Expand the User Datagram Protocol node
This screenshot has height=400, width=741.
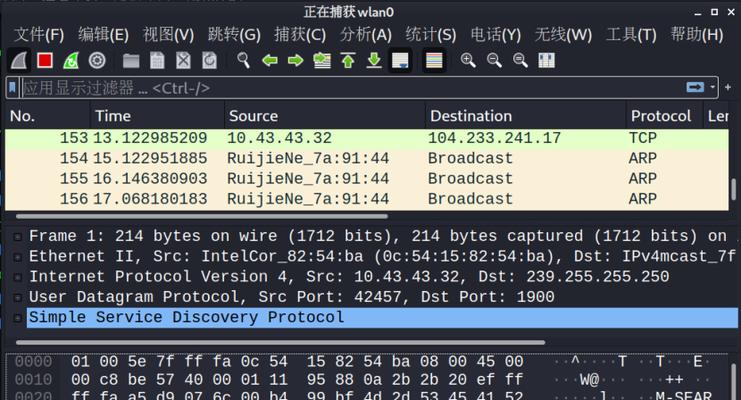tap(17, 298)
